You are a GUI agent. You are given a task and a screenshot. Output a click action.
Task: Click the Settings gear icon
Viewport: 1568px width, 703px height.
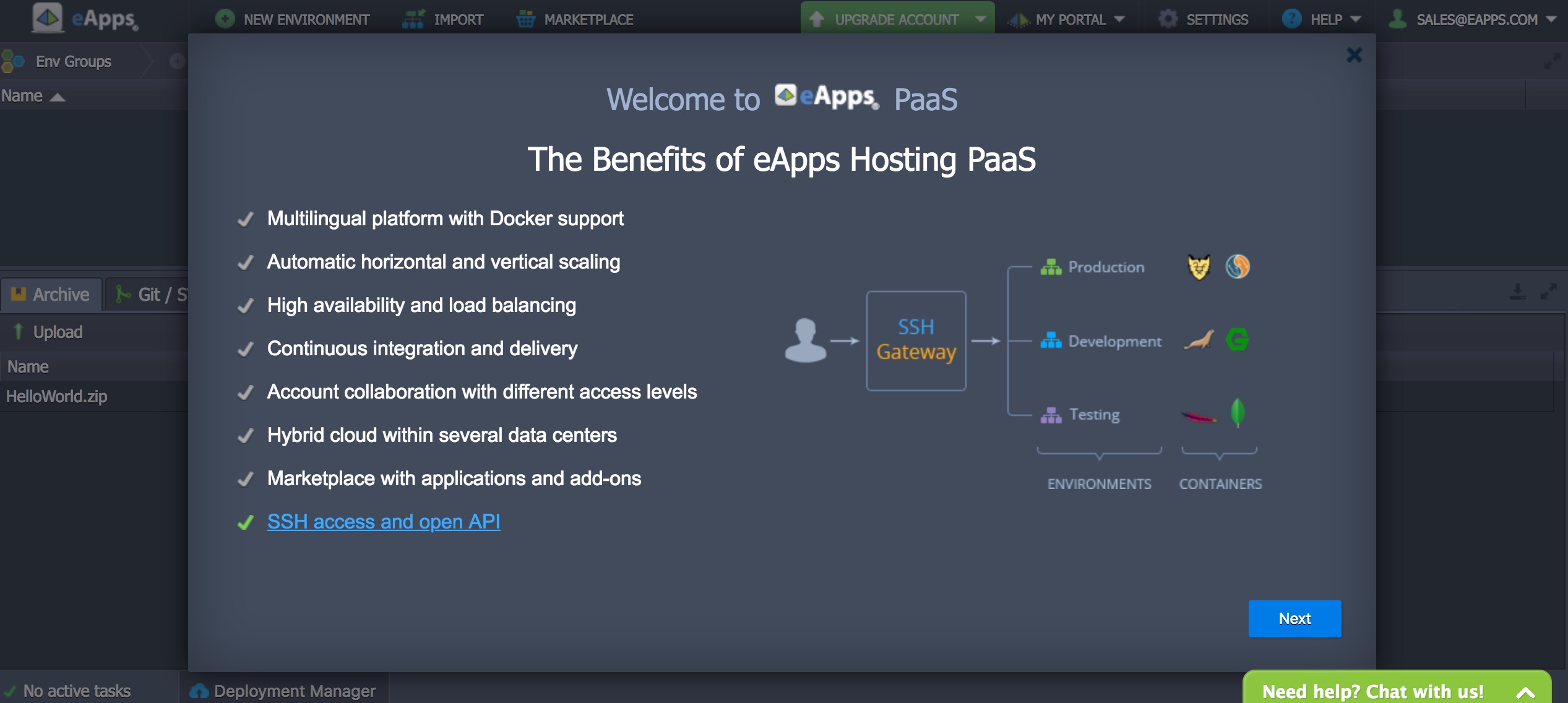tap(1168, 19)
